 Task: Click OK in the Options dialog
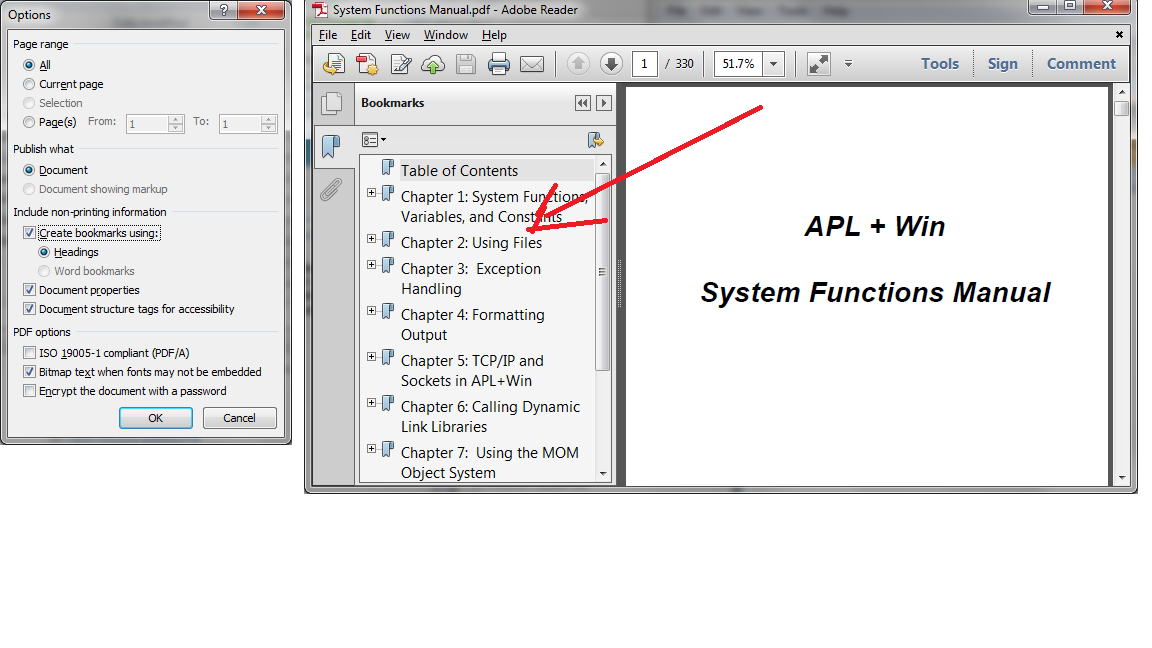156,417
